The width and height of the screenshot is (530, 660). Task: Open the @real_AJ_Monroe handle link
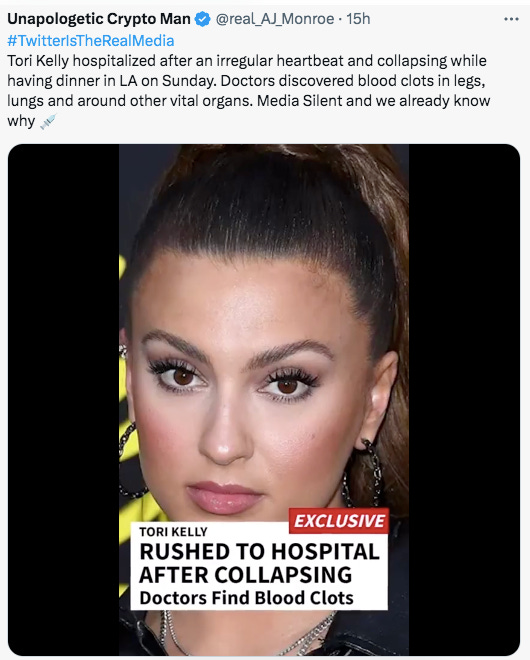click(x=275, y=19)
